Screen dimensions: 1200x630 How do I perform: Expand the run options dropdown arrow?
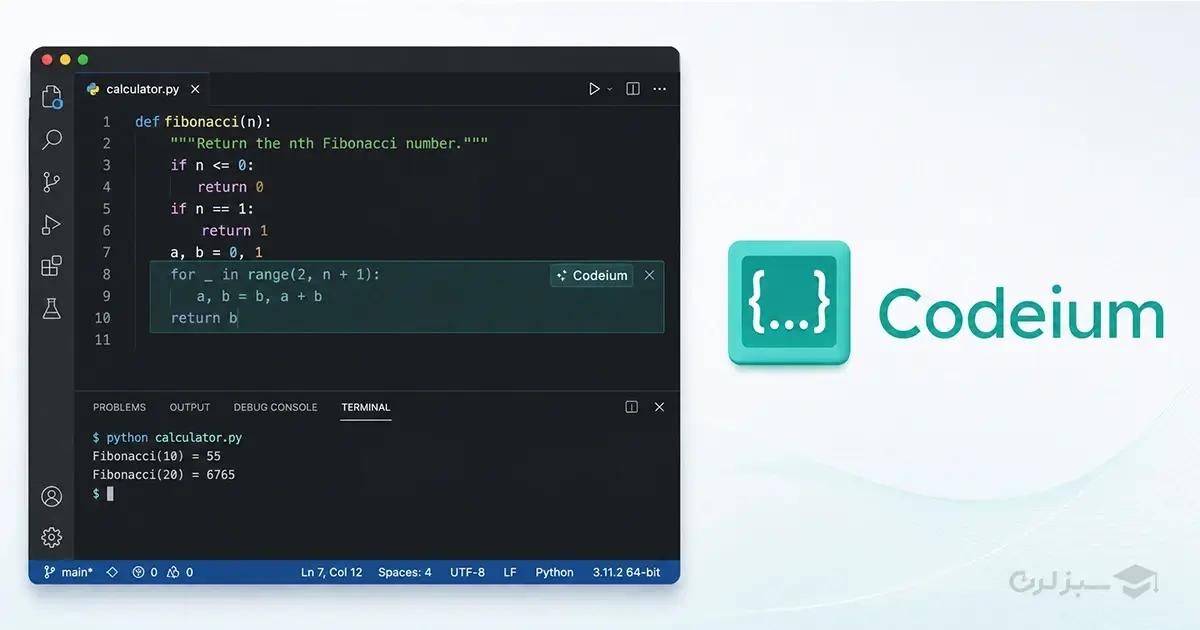(x=610, y=89)
